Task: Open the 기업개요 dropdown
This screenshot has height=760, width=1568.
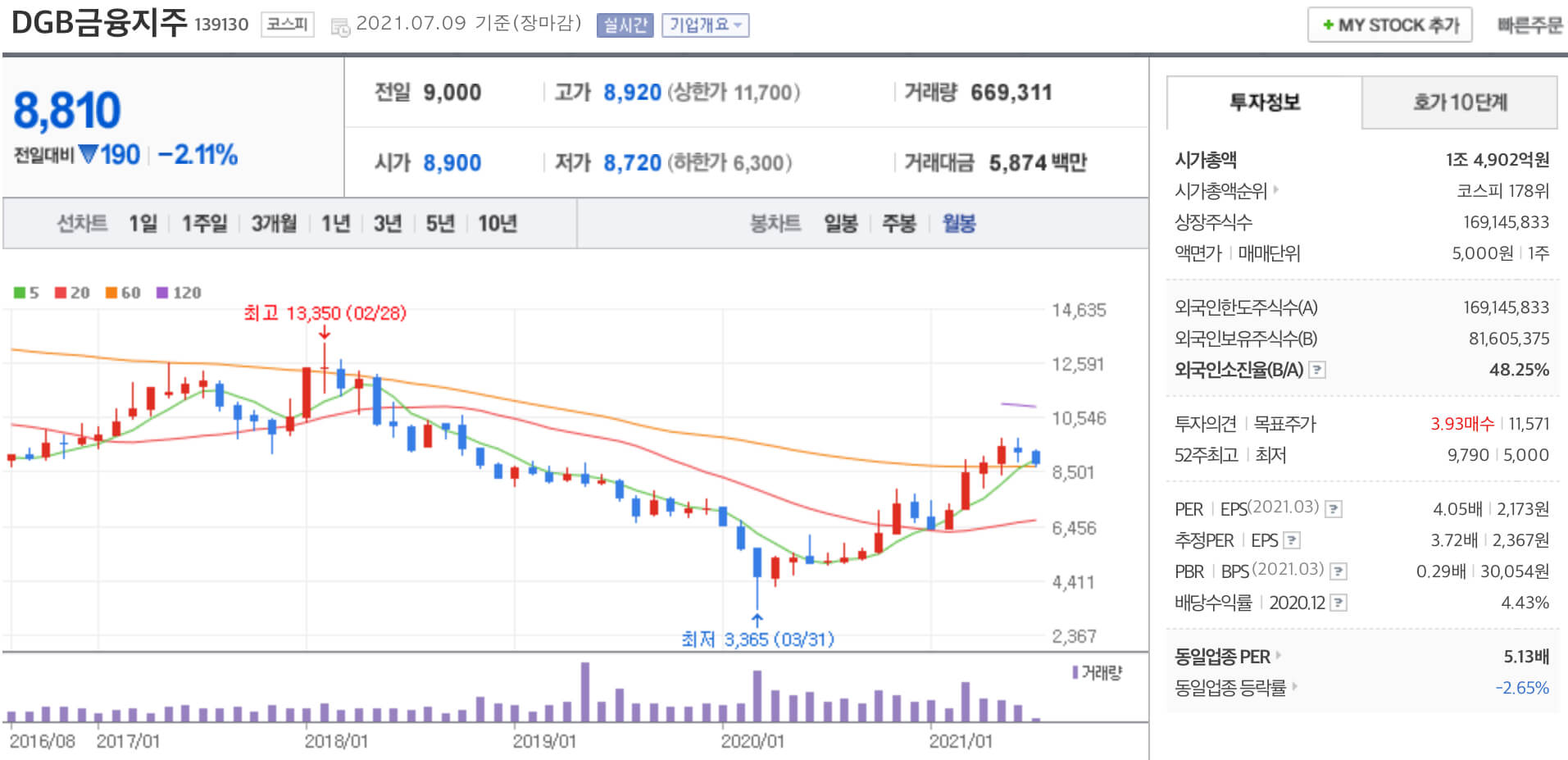Action: (706, 25)
